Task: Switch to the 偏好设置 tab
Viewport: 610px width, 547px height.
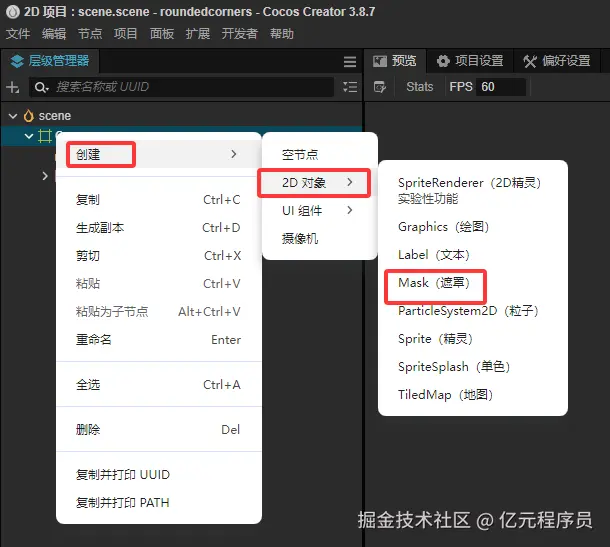Action: pyautogui.click(x=557, y=61)
